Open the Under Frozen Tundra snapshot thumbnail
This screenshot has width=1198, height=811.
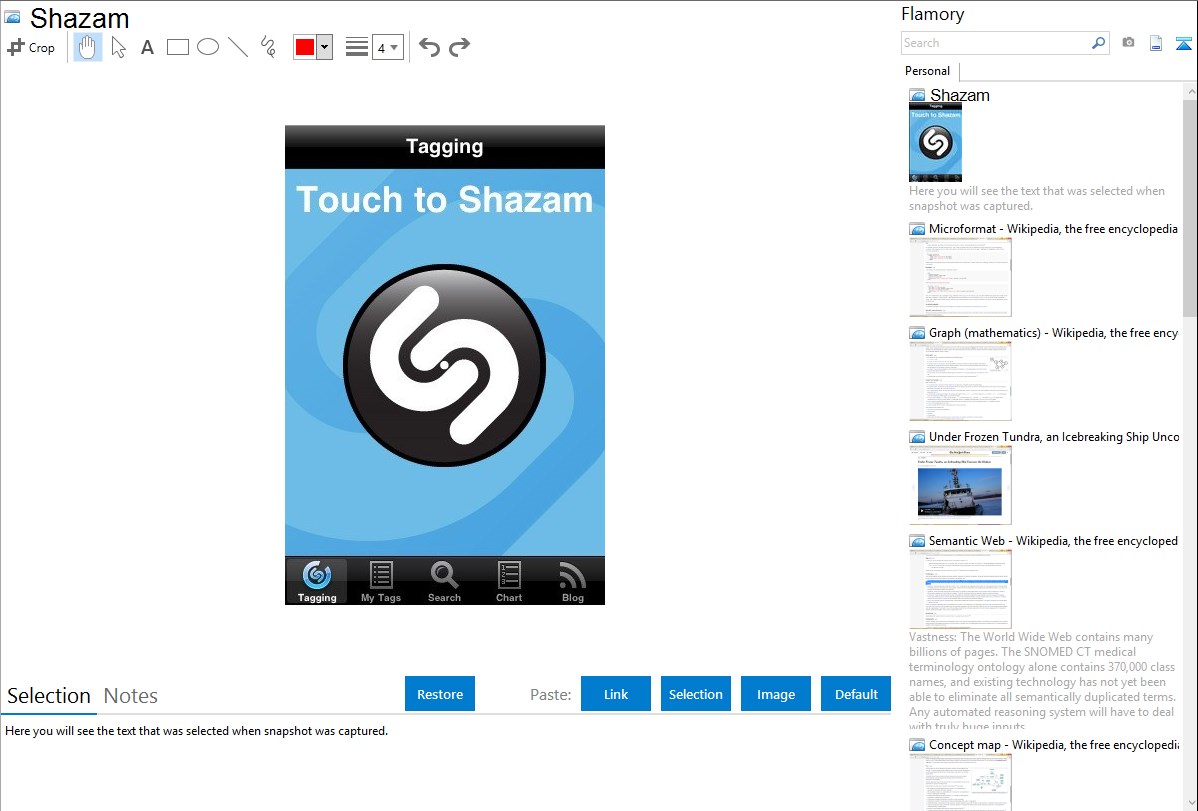coord(960,485)
